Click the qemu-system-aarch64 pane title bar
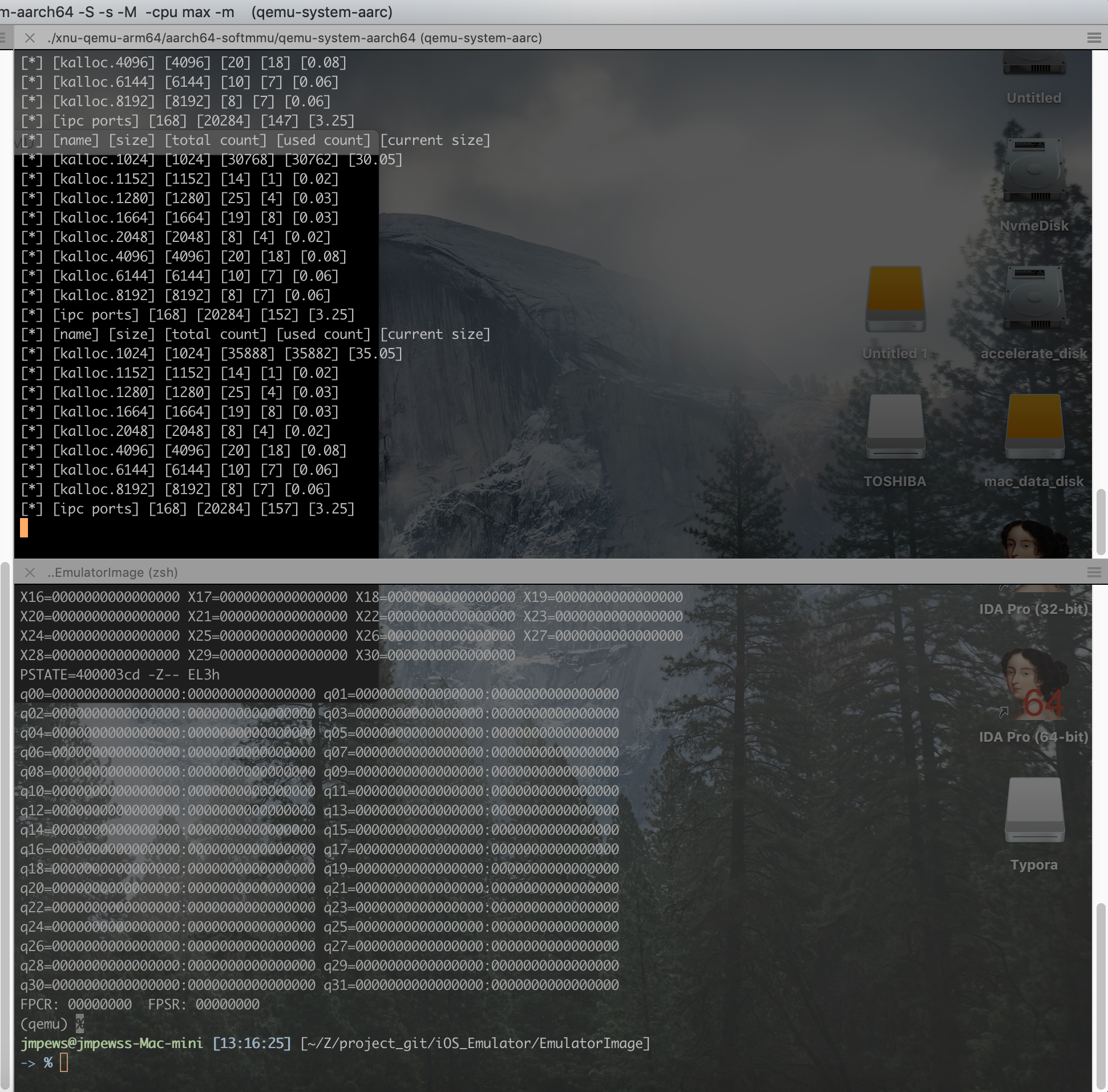1108x1092 pixels. point(294,38)
